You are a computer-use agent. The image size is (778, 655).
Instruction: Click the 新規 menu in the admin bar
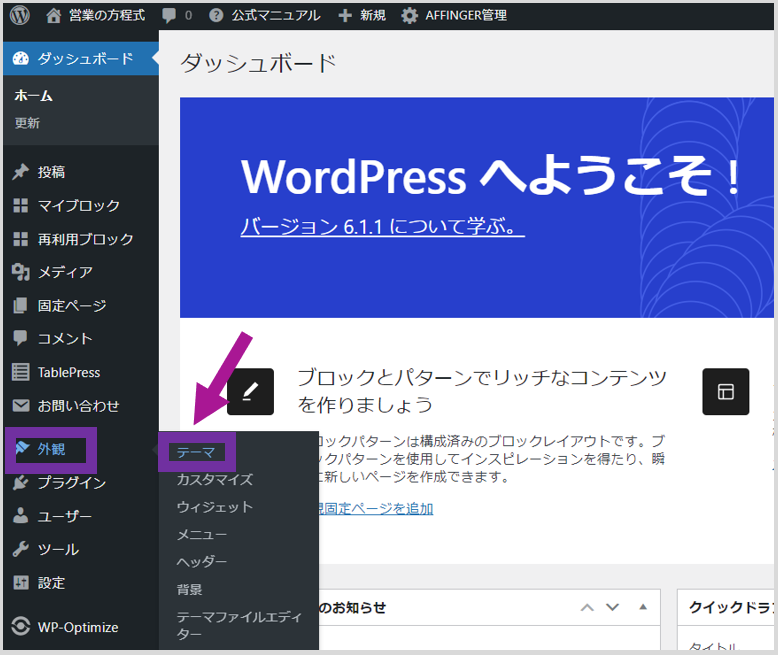click(362, 15)
